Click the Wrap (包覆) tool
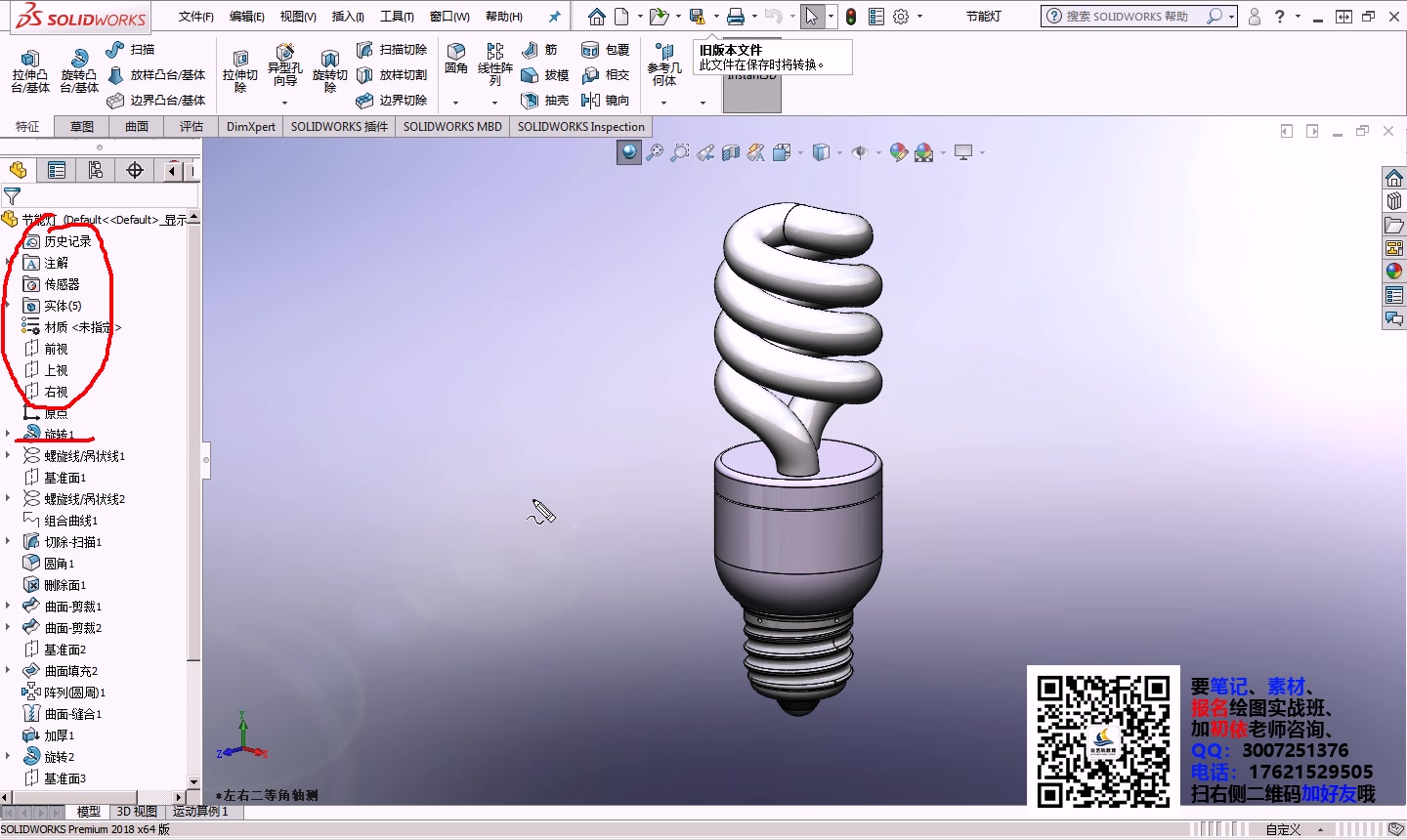 point(606,49)
